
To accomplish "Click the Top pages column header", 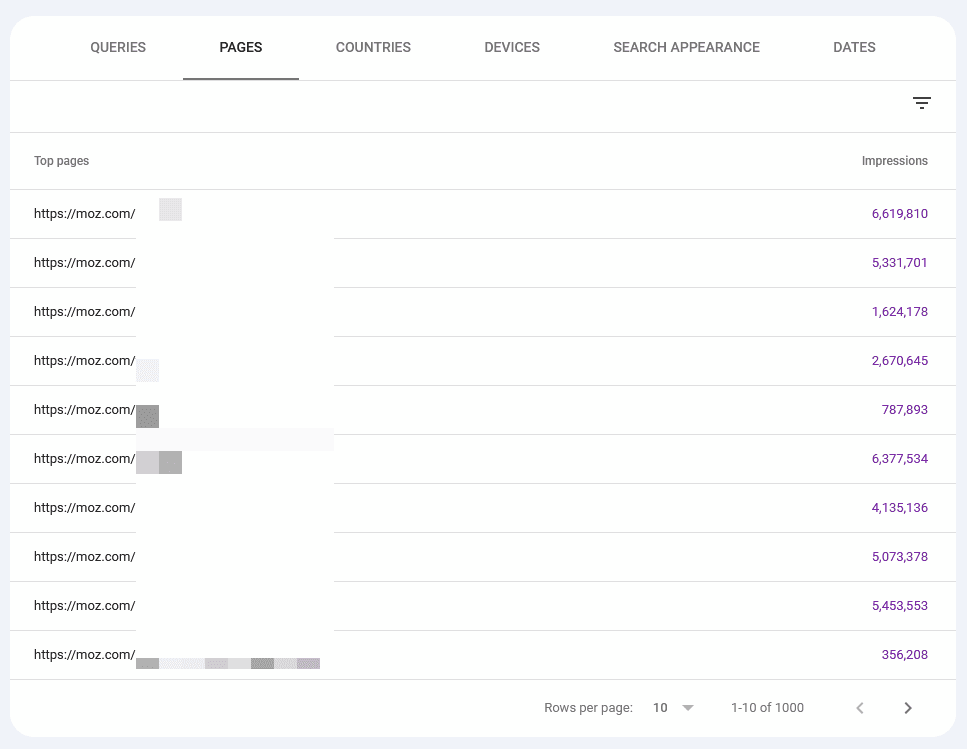I will pyautogui.click(x=61, y=161).
